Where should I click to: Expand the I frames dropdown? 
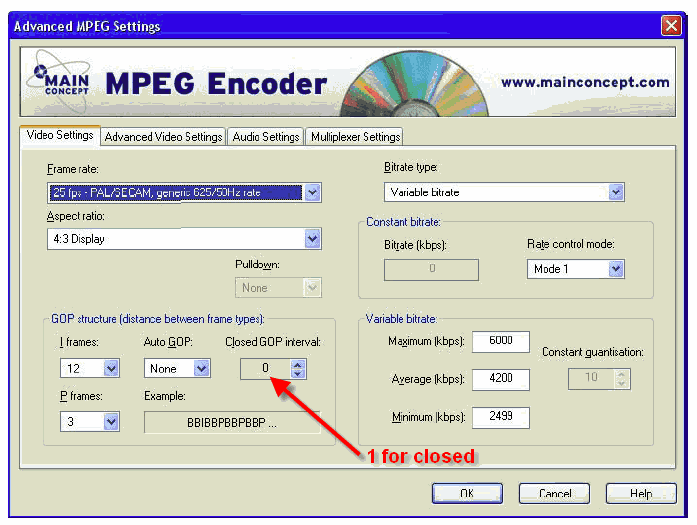[111, 368]
